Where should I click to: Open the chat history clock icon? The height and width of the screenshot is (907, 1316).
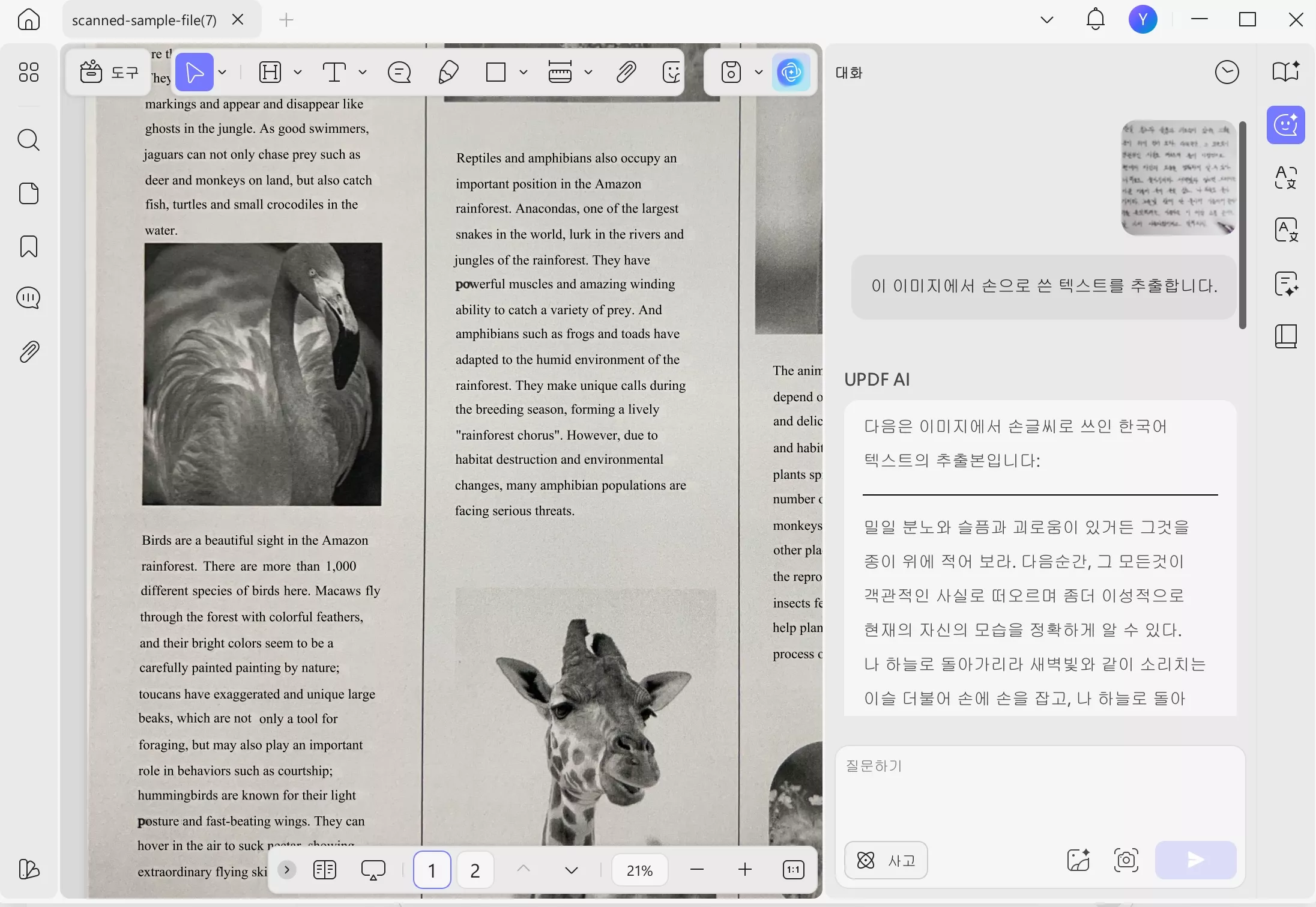1227,73
